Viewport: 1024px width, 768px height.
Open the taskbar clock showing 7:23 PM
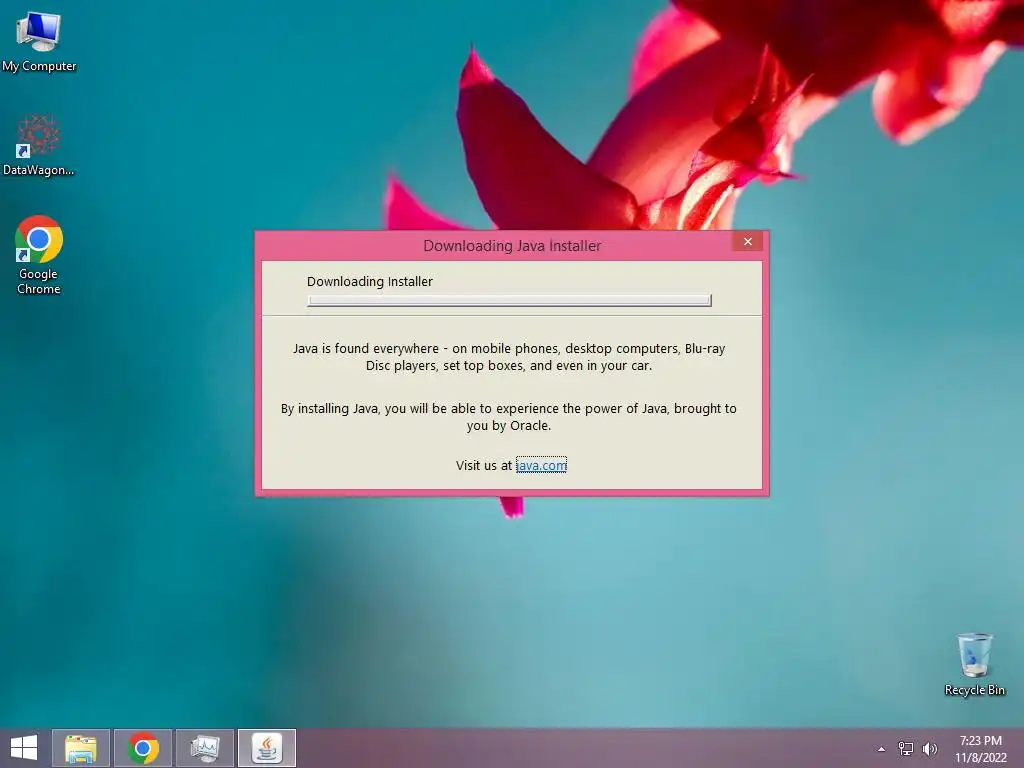pyautogui.click(x=981, y=749)
